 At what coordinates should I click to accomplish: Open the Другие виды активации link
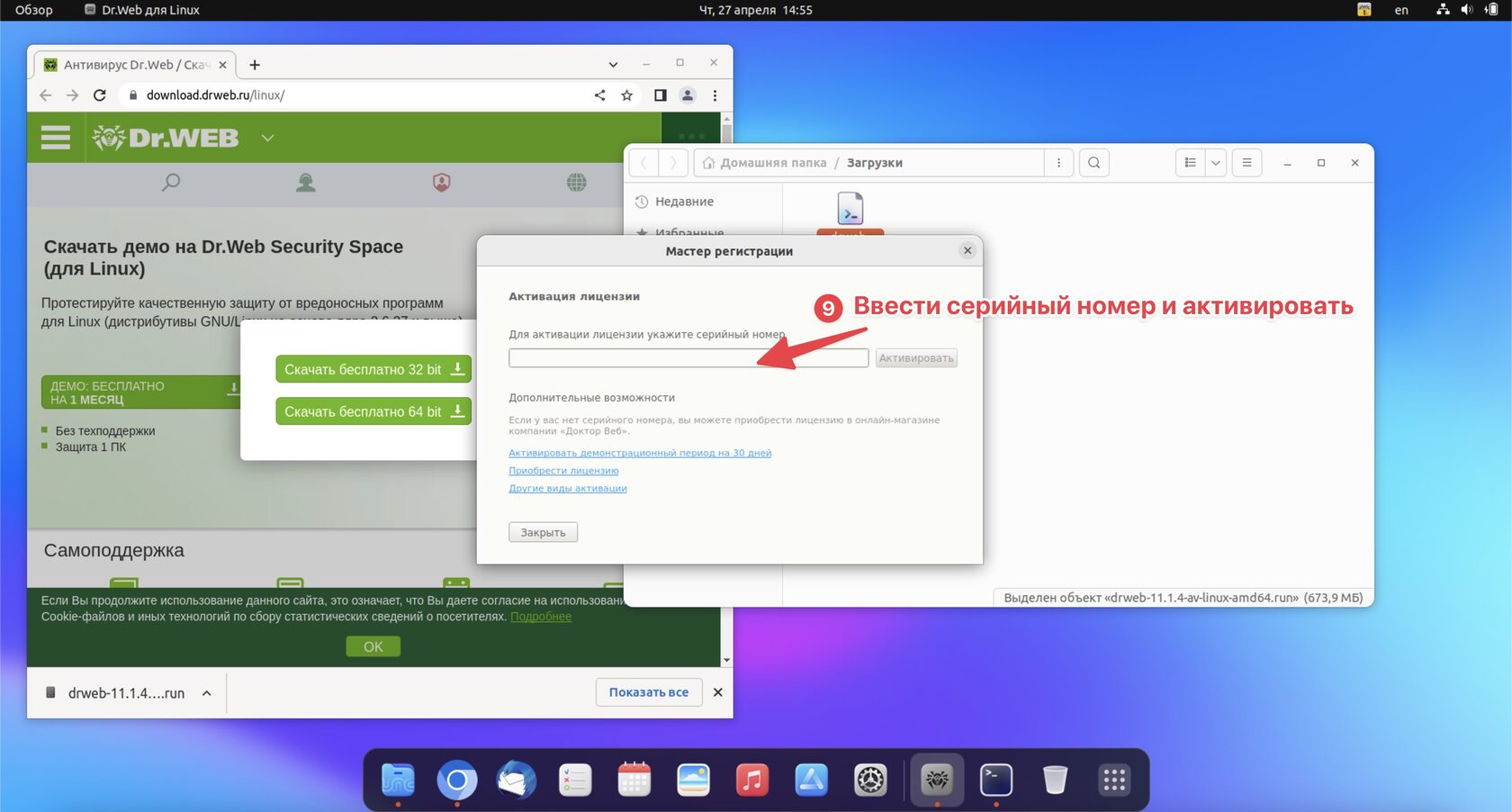pyautogui.click(x=568, y=489)
